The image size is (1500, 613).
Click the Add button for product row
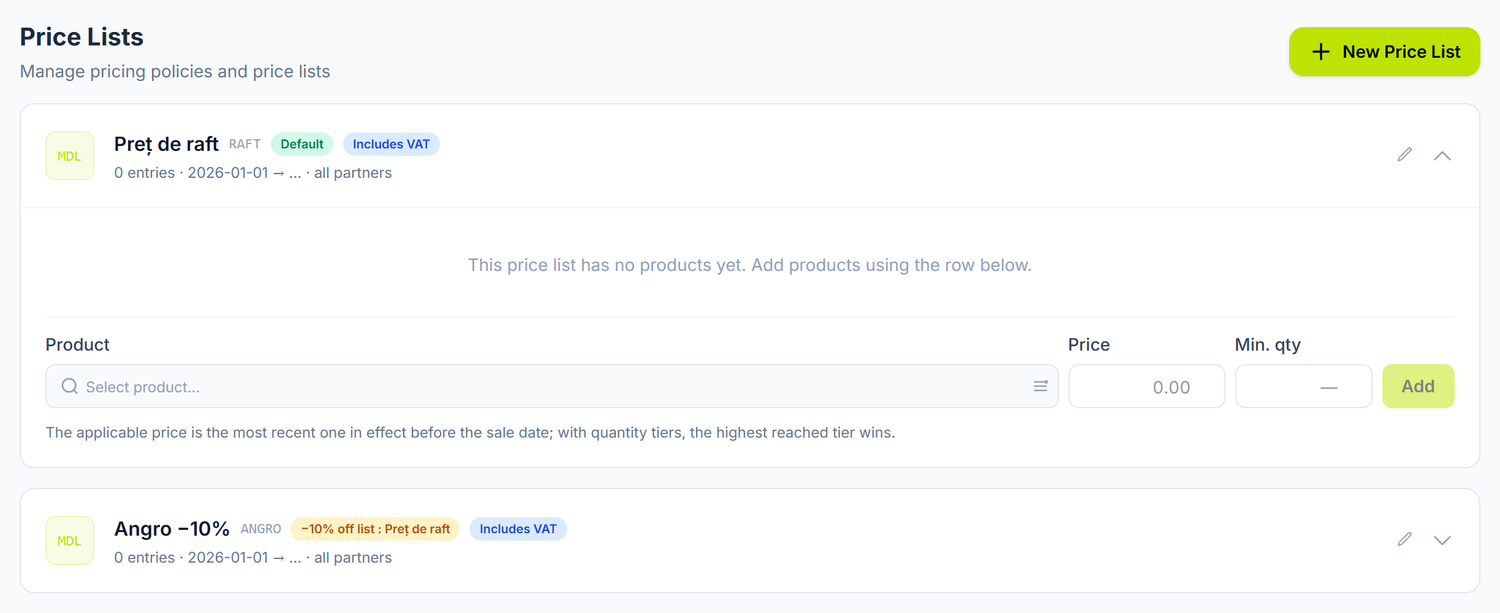point(1418,386)
